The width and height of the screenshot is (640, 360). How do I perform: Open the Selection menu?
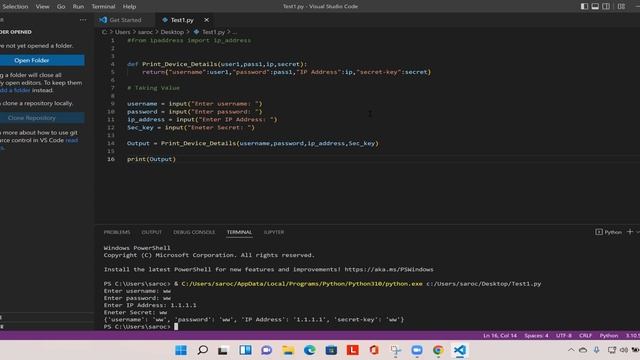tap(15, 7)
